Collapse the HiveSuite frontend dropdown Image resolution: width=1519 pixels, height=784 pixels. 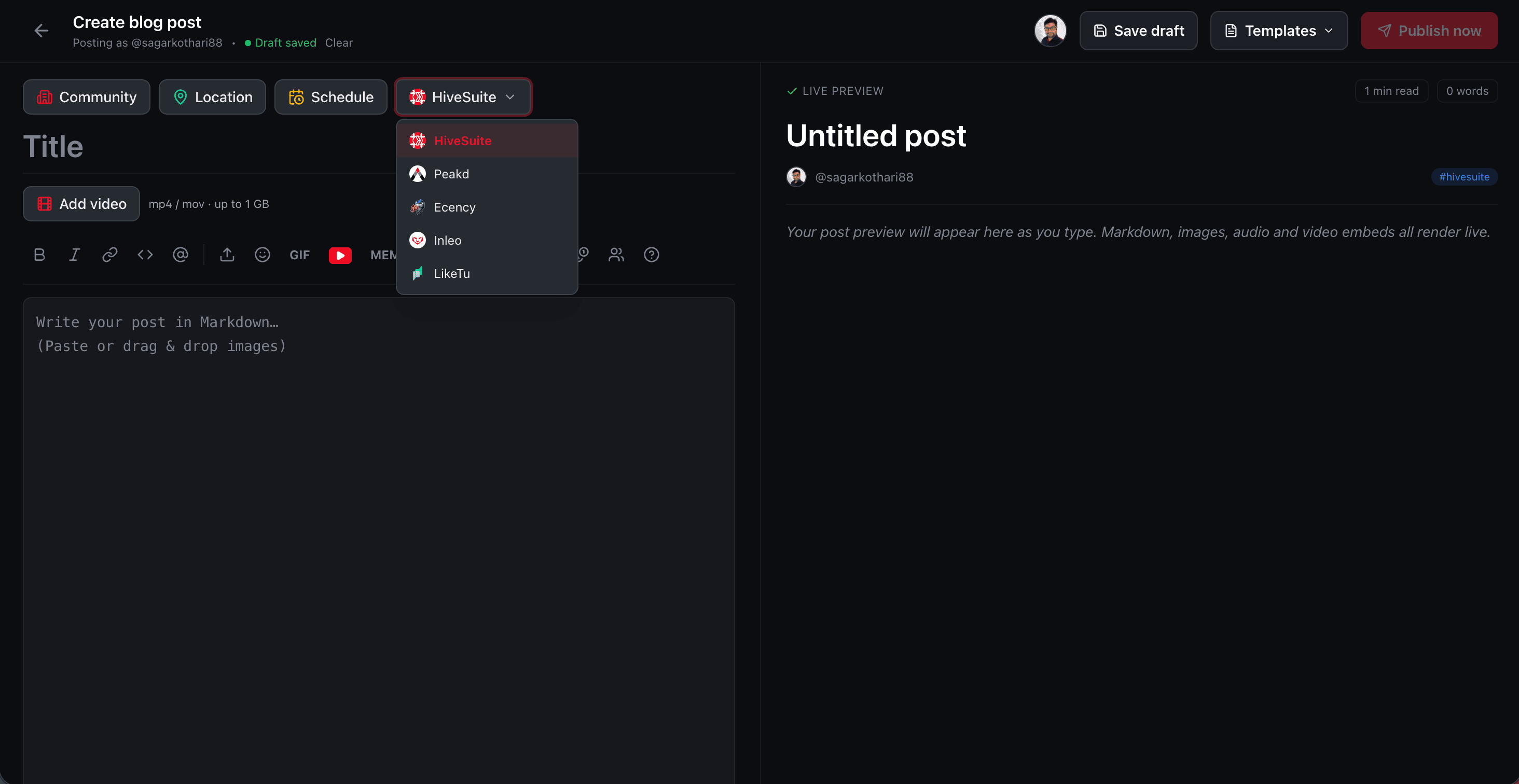[x=463, y=97]
